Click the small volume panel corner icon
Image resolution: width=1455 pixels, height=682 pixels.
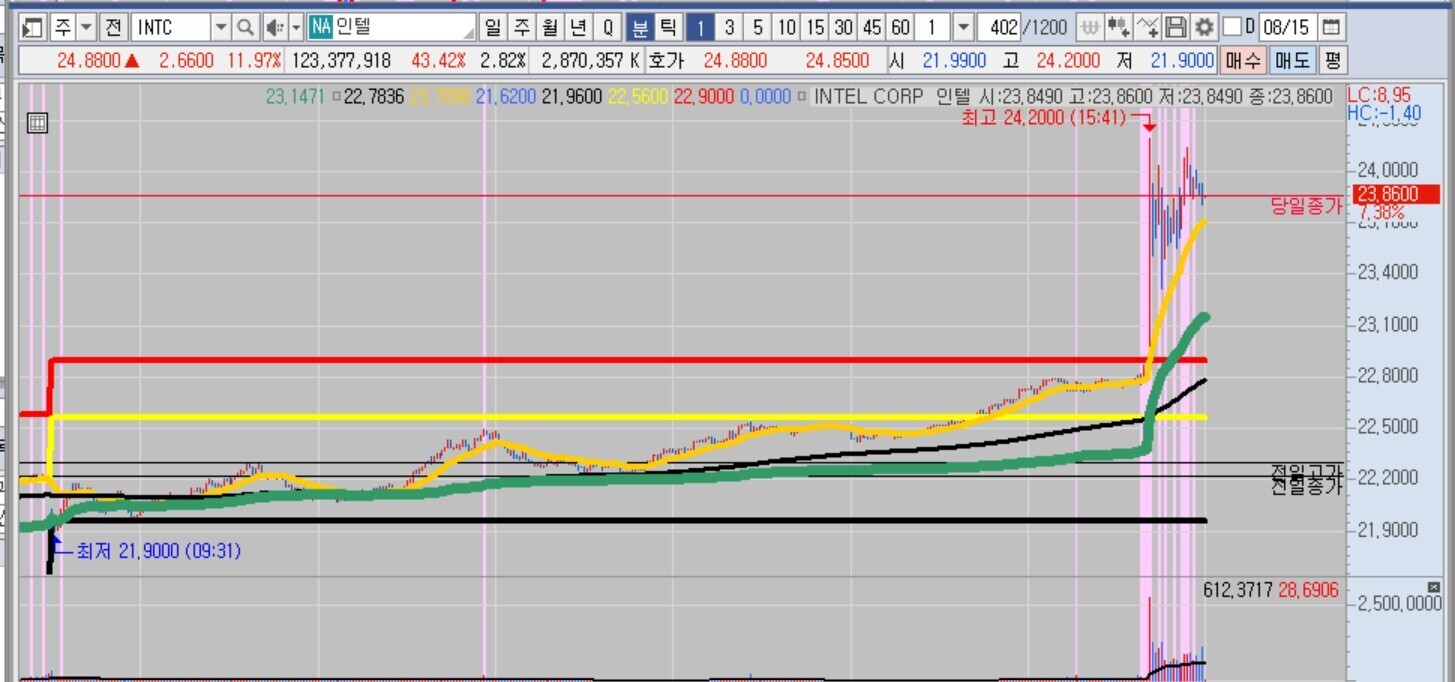(1434, 587)
